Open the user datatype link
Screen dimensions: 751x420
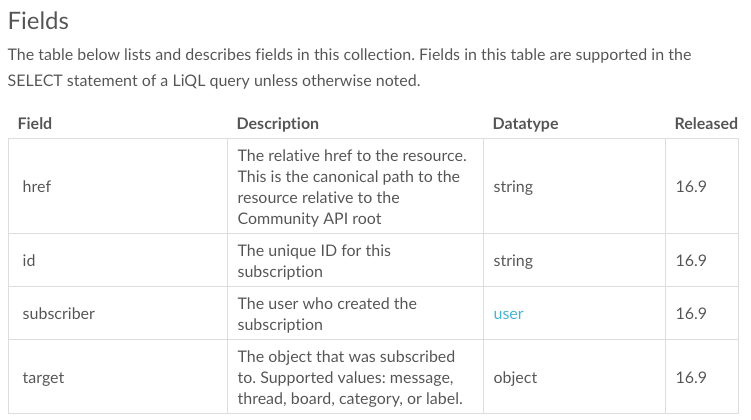(508, 314)
